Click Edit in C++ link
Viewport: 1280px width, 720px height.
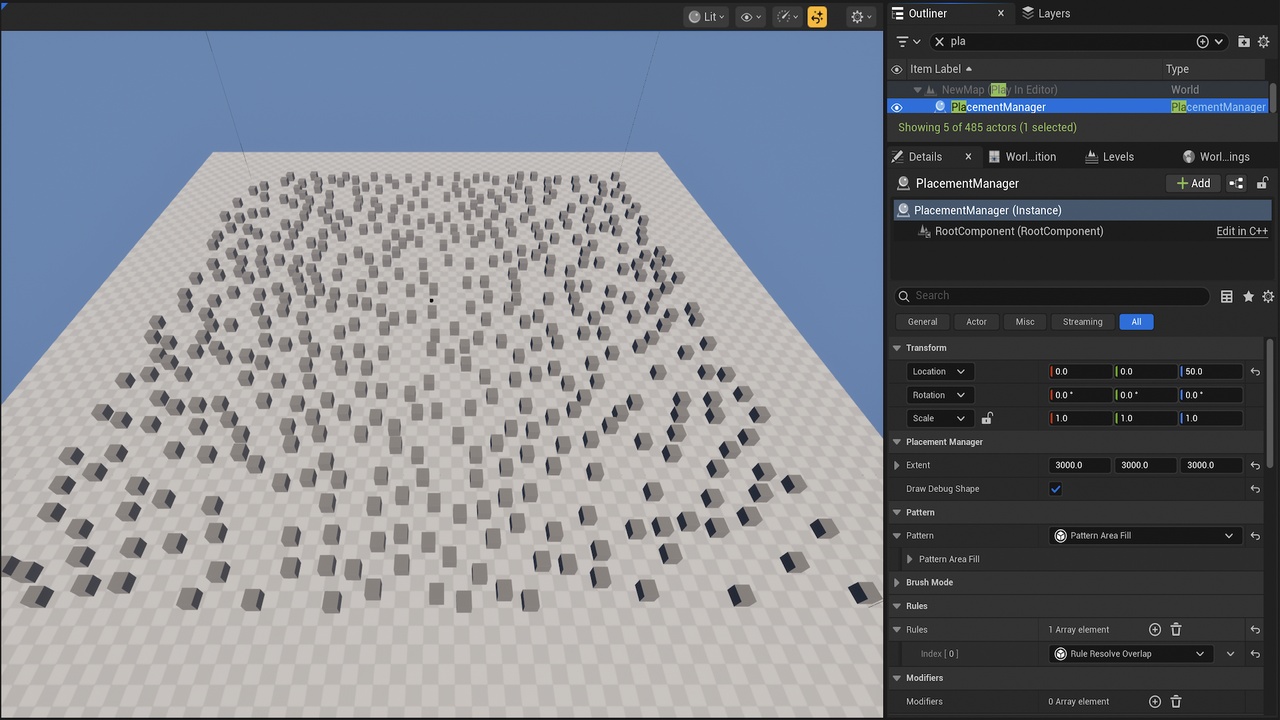click(x=1242, y=231)
